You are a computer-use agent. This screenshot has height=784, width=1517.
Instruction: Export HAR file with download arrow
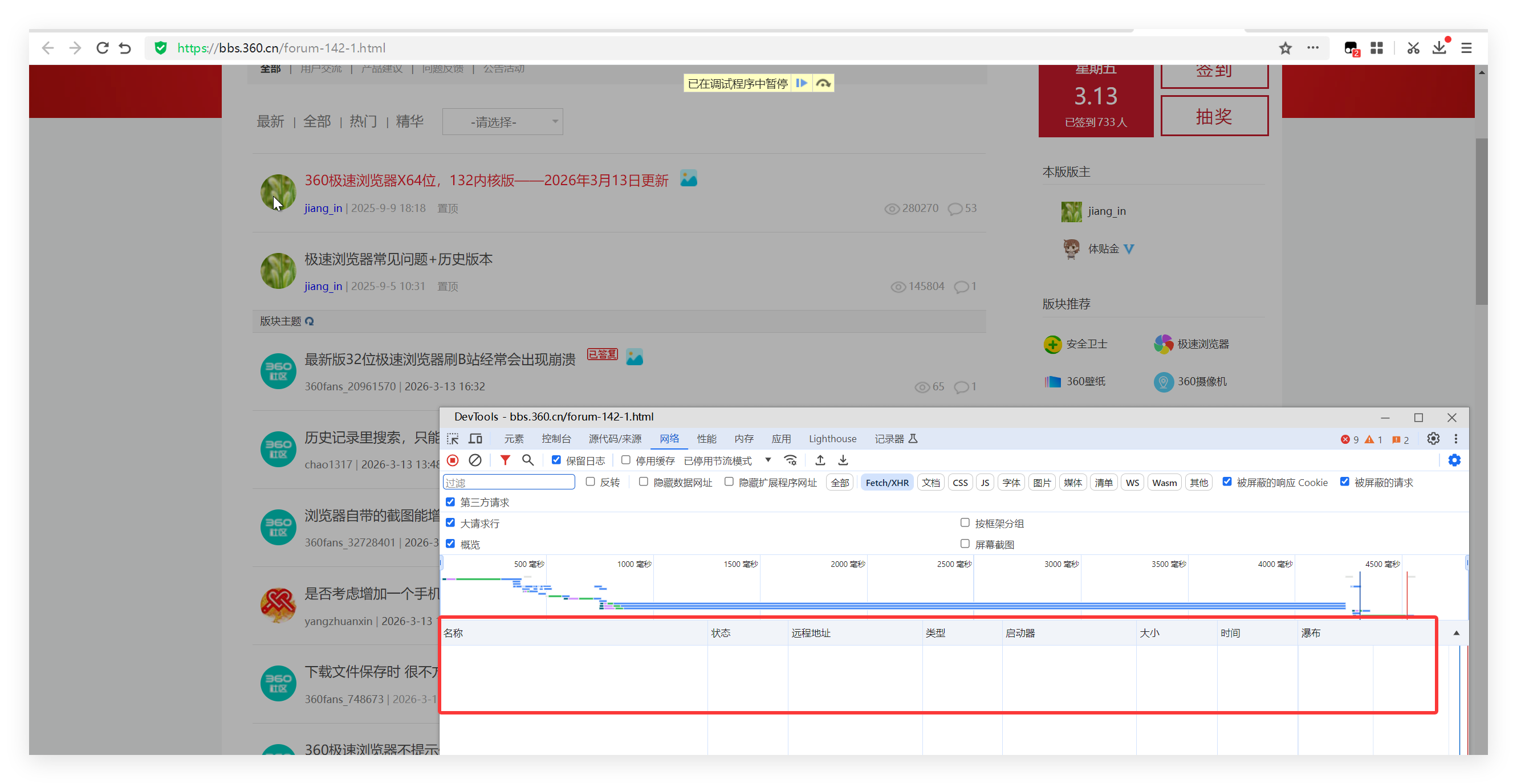coord(843,460)
